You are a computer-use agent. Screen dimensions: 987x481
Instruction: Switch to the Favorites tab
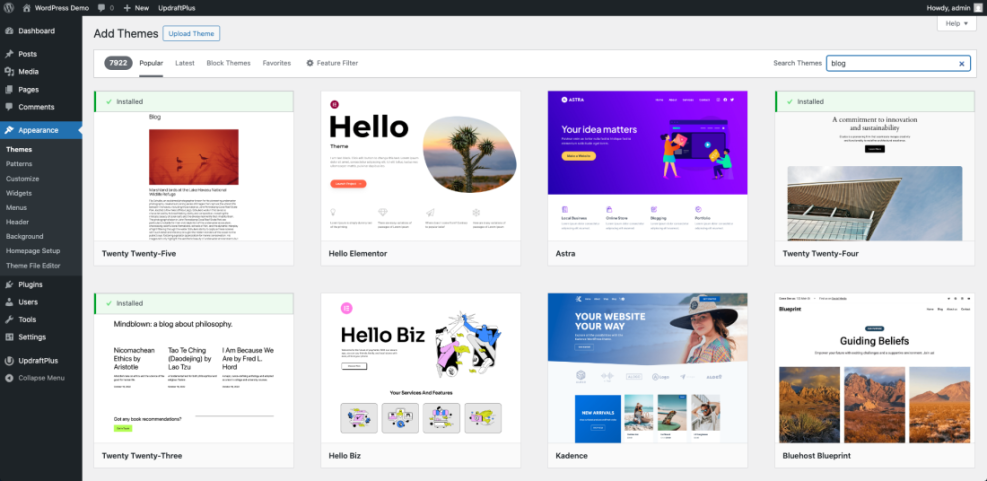pyautogui.click(x=277, y=63)
